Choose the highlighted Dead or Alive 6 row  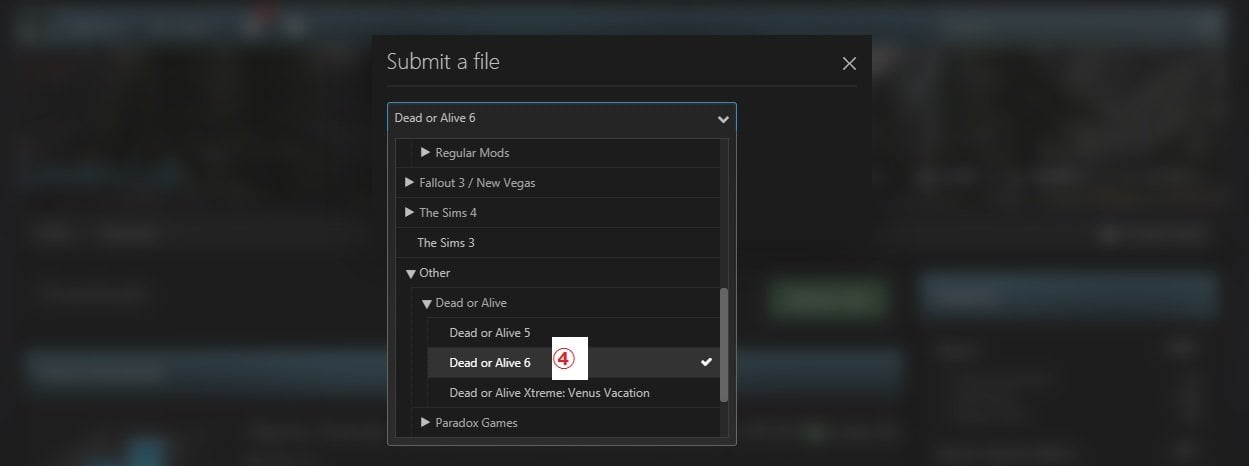click(574, 363)
